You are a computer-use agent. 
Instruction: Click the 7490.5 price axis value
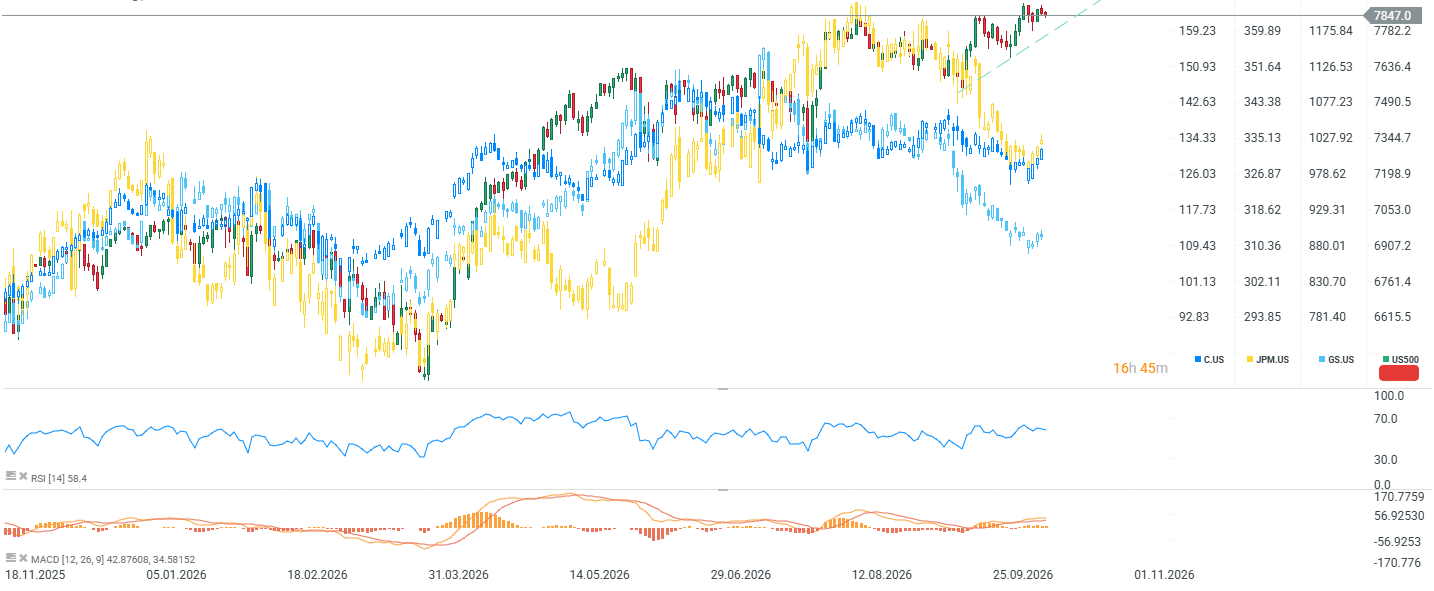click(x=1392, y=102)
